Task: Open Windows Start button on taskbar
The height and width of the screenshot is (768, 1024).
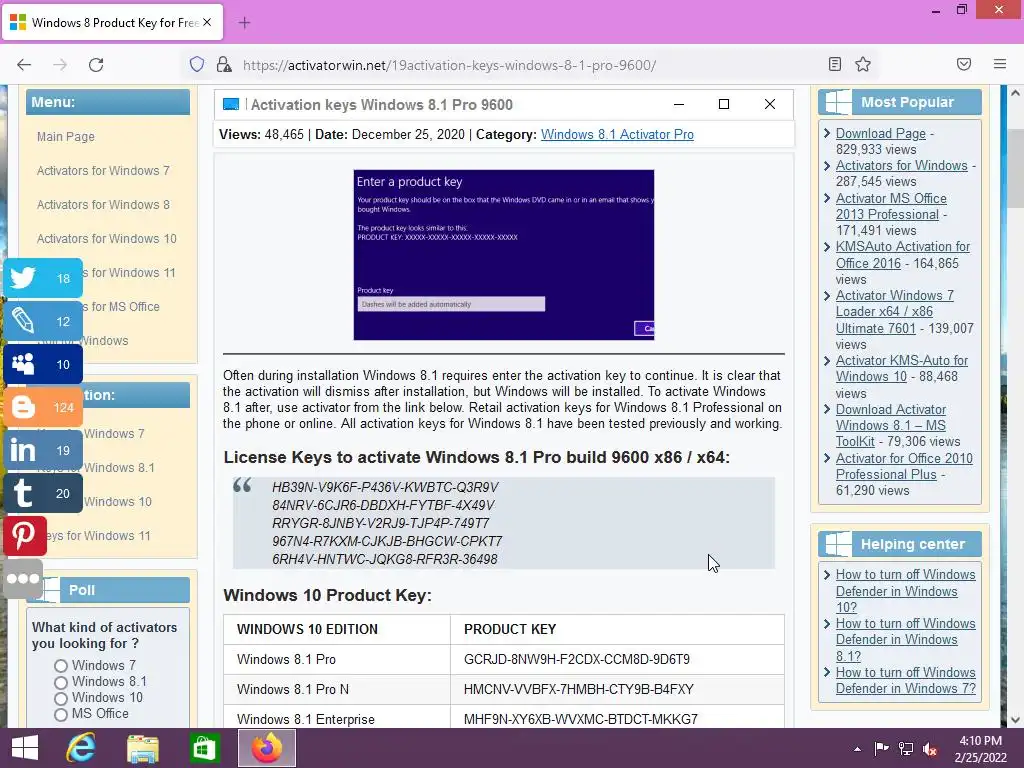Action: click(x=25, y=748)
